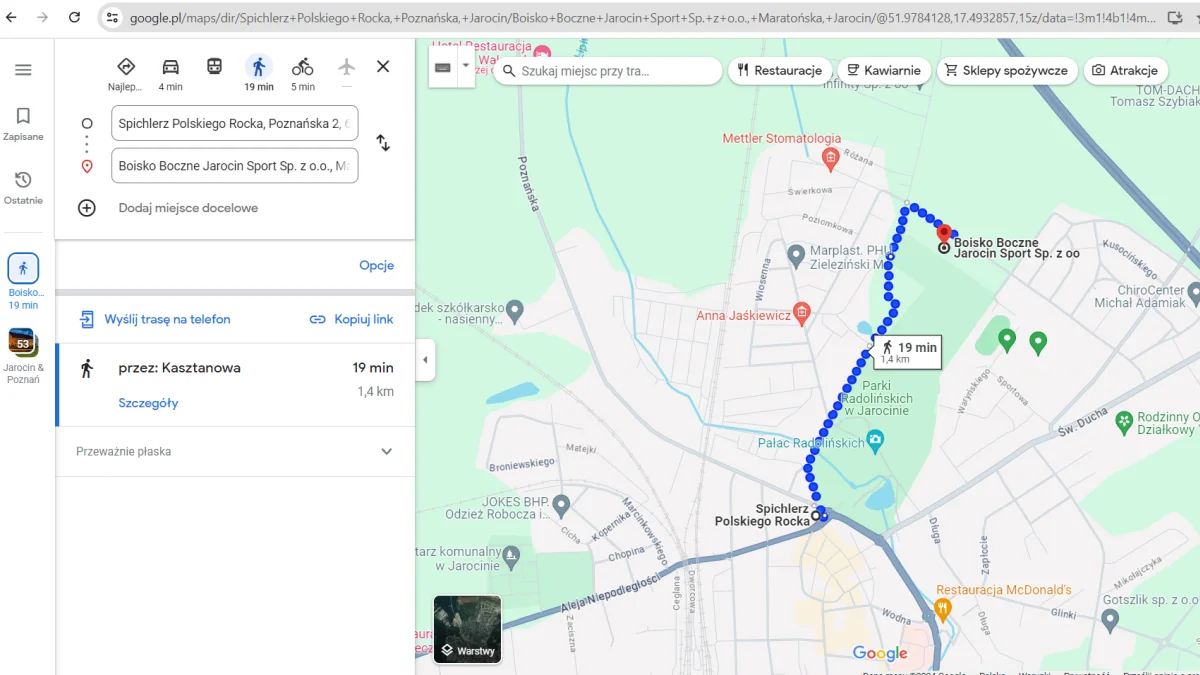
Task: Swap start and destination points
Action: pos(383,143)
